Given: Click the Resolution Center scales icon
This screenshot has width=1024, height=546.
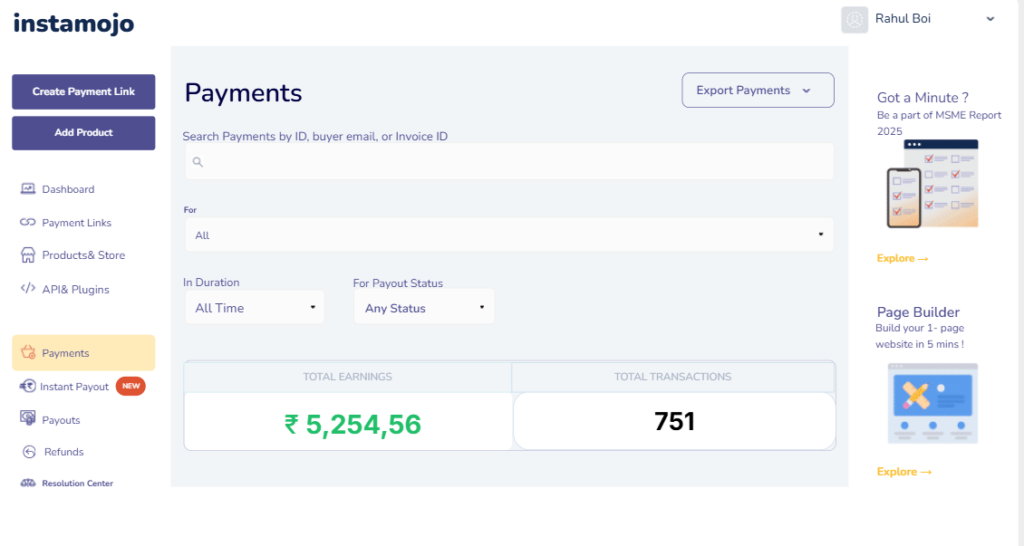Looking at the screenshot, I should [x=28, y=483].
